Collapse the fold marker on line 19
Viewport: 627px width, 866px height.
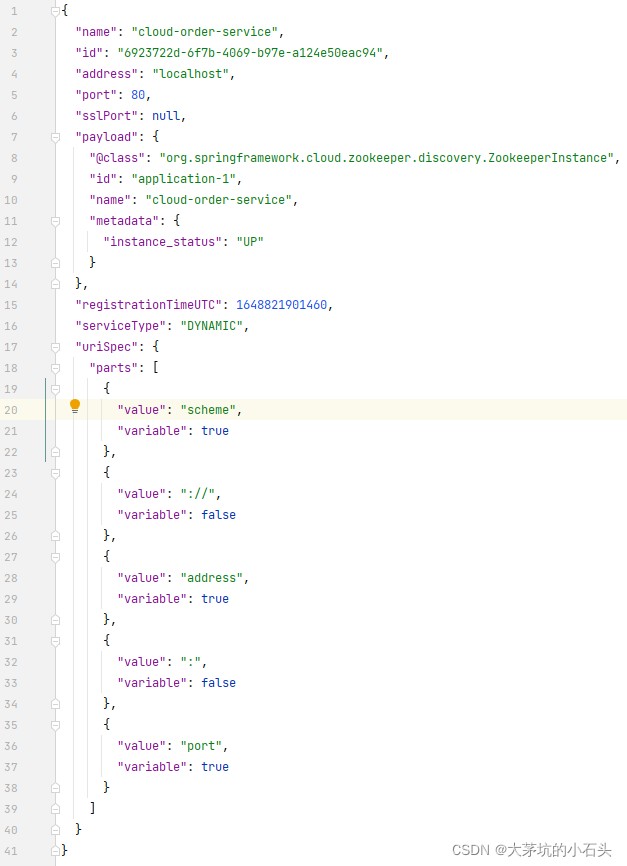[x=55, y=389]
